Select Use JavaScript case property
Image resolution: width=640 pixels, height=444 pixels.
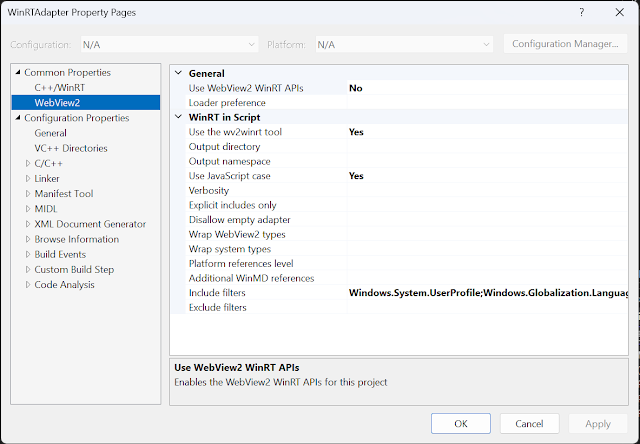(x=229, y=176)
